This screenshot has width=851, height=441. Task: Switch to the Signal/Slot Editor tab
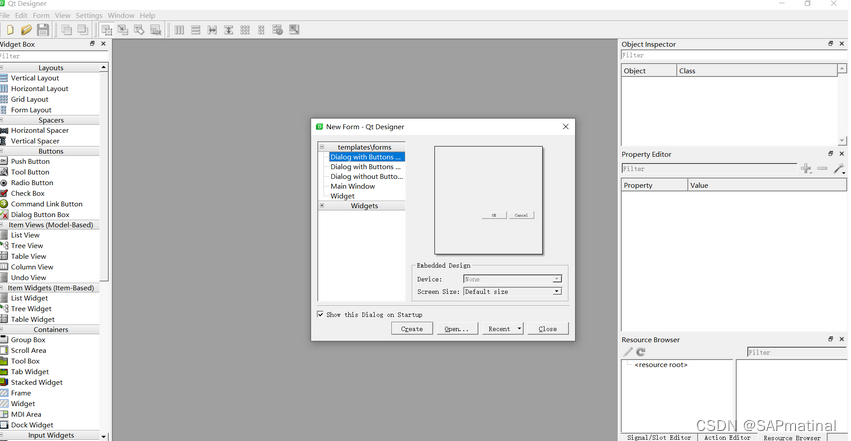pos(659,437)
